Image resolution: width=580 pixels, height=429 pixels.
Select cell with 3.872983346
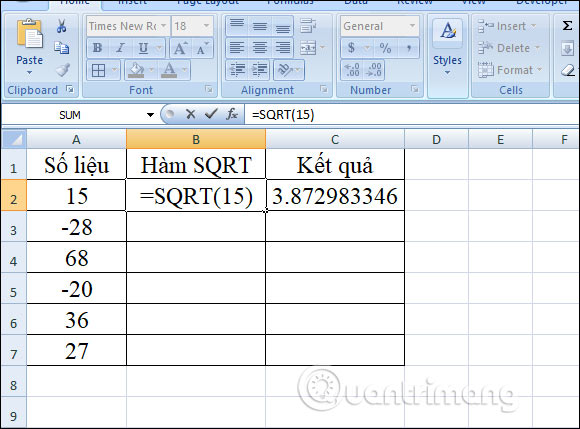click(x=335, y=195)
